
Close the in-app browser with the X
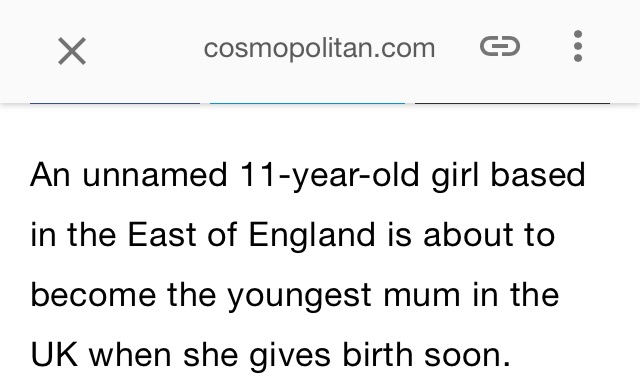pos(72,51)
